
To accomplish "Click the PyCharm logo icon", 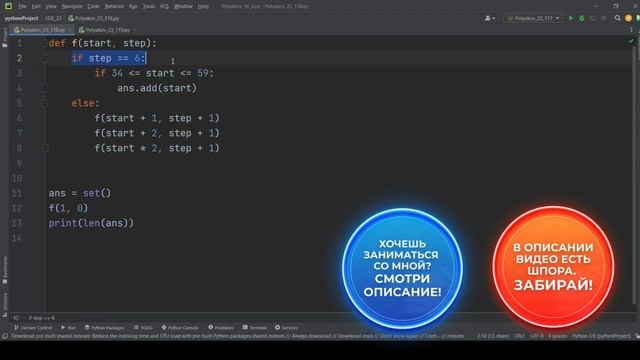I will click(x=8, y=6).
